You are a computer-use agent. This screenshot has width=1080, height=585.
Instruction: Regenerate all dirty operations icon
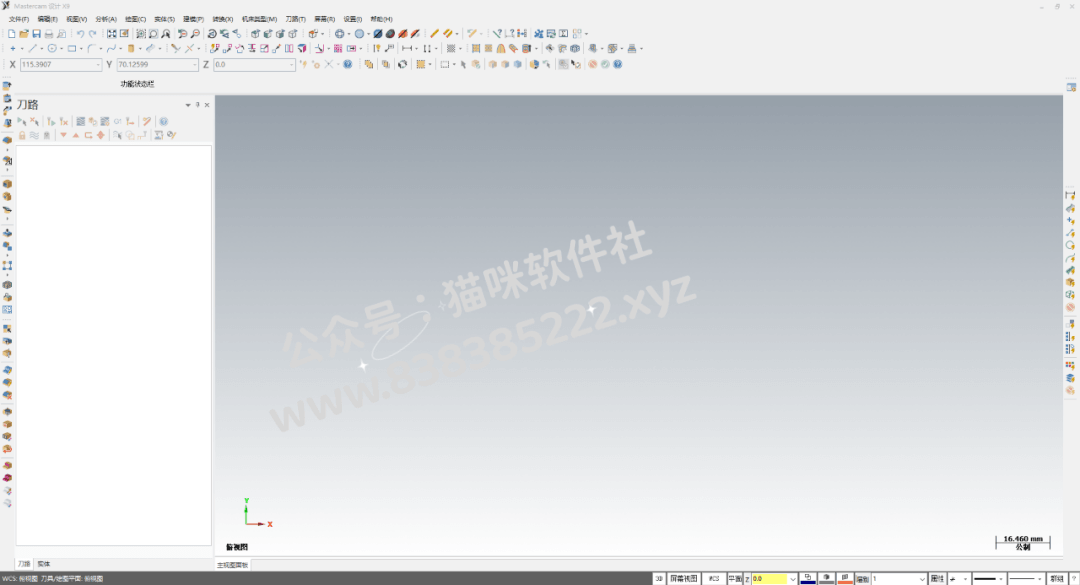coord(64,121)
